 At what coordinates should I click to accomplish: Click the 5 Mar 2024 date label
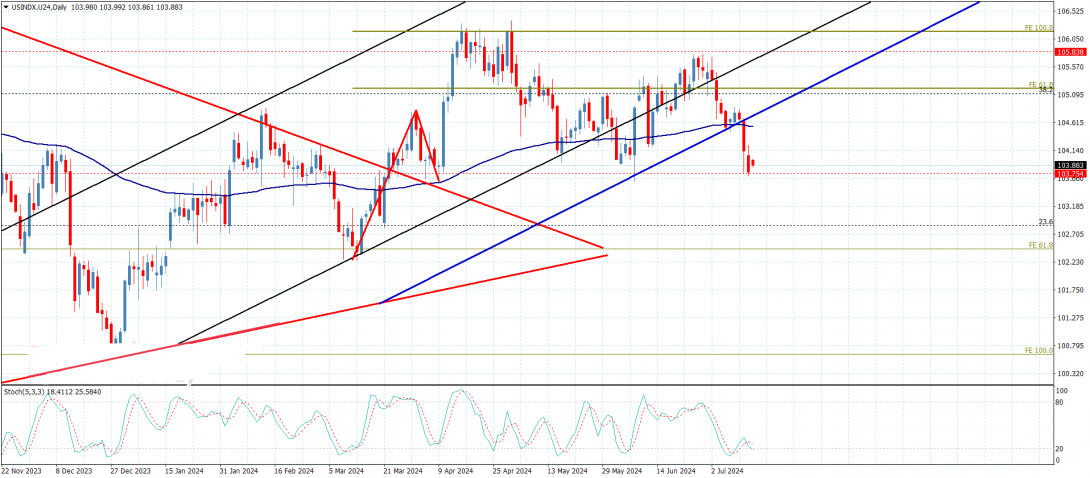click(347, 471)
